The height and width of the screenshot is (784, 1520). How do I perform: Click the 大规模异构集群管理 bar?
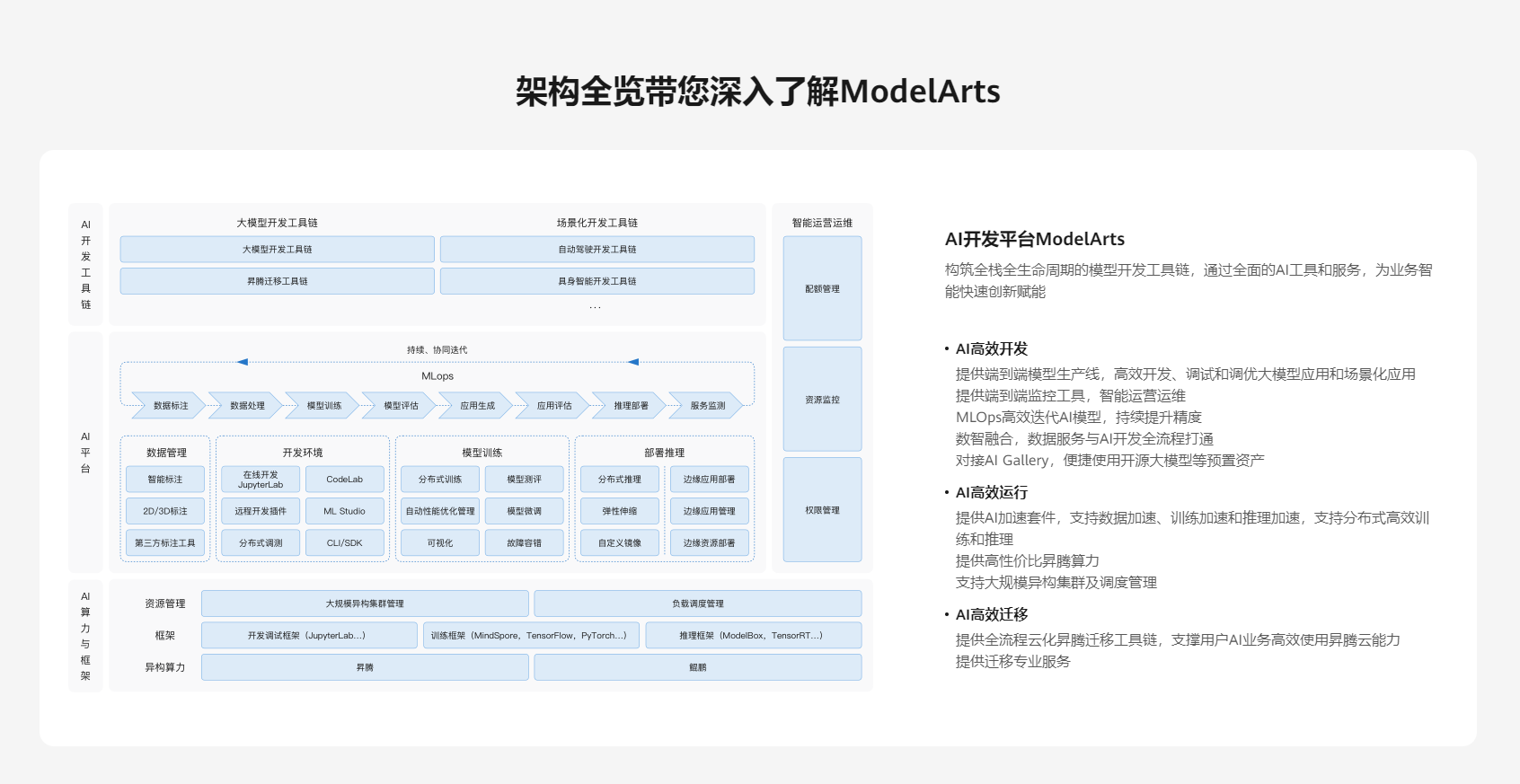[365, 603]
